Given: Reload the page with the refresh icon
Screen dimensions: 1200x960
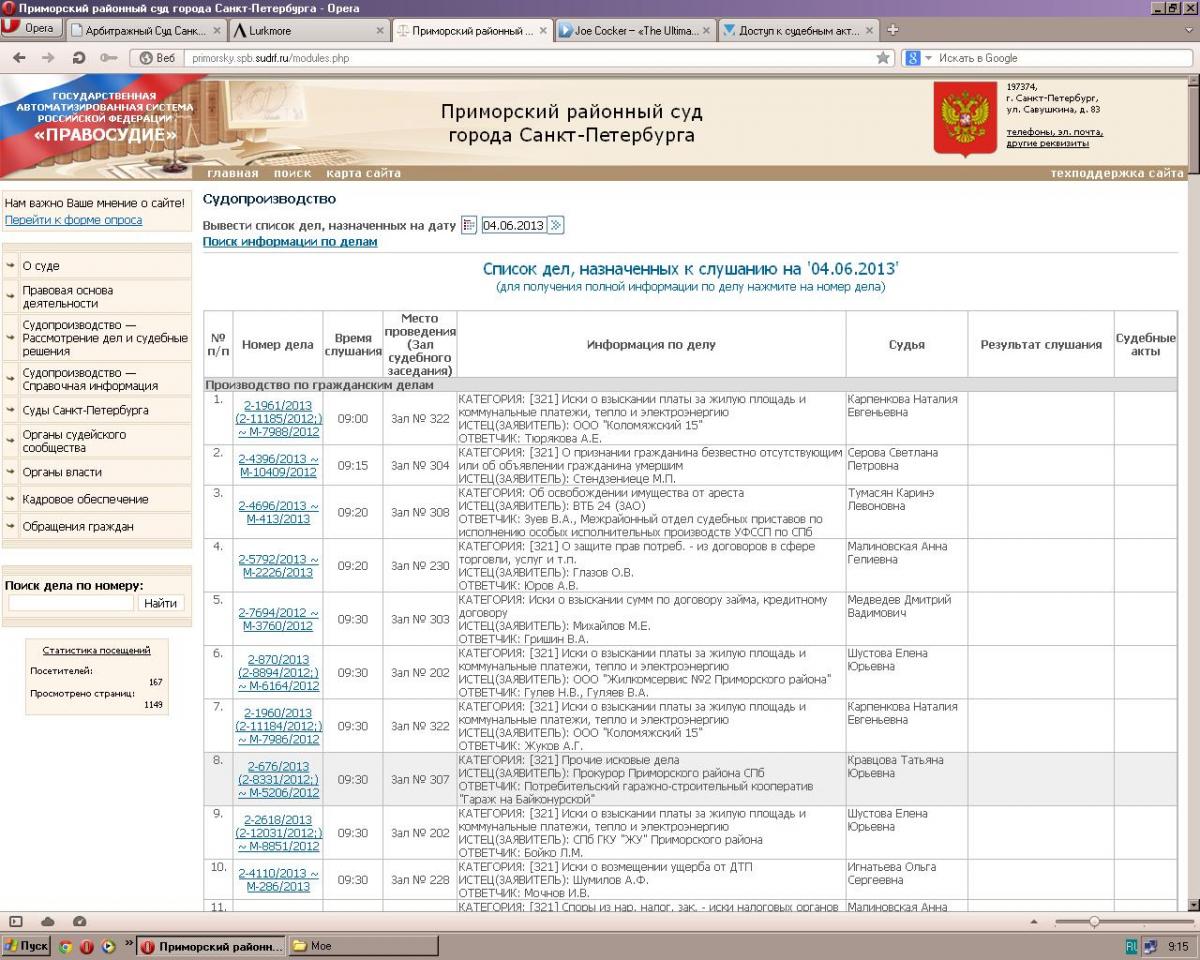Looking at the screenshot, I should 79,58.
